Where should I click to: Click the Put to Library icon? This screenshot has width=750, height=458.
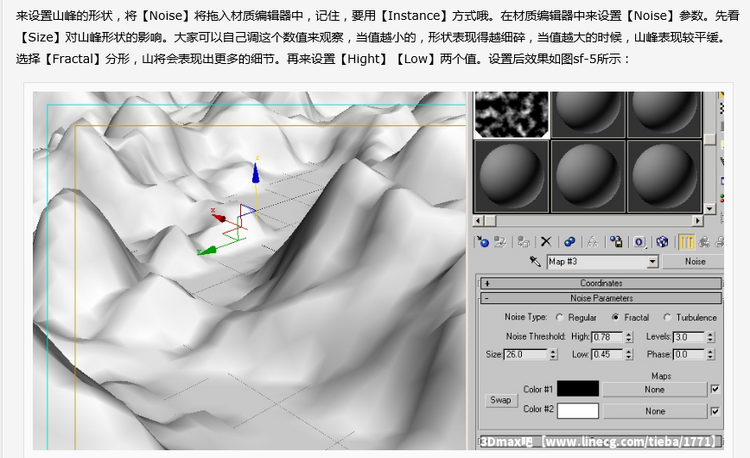[x=616, y=241]
